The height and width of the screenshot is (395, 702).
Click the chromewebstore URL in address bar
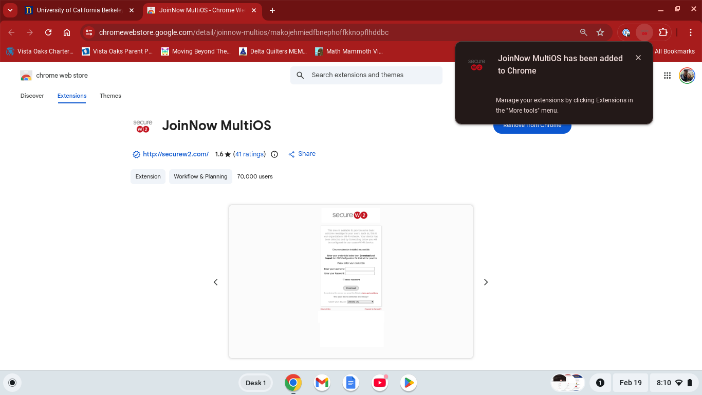coord(244,32)
